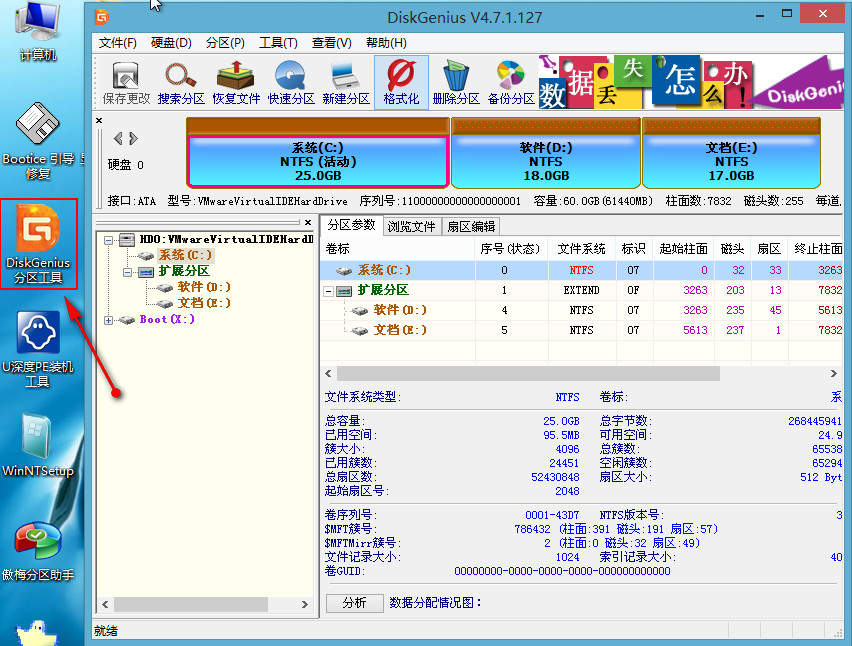Select 系统(C:) in the left tree
The image size is (852, 646).
[185, 255]
